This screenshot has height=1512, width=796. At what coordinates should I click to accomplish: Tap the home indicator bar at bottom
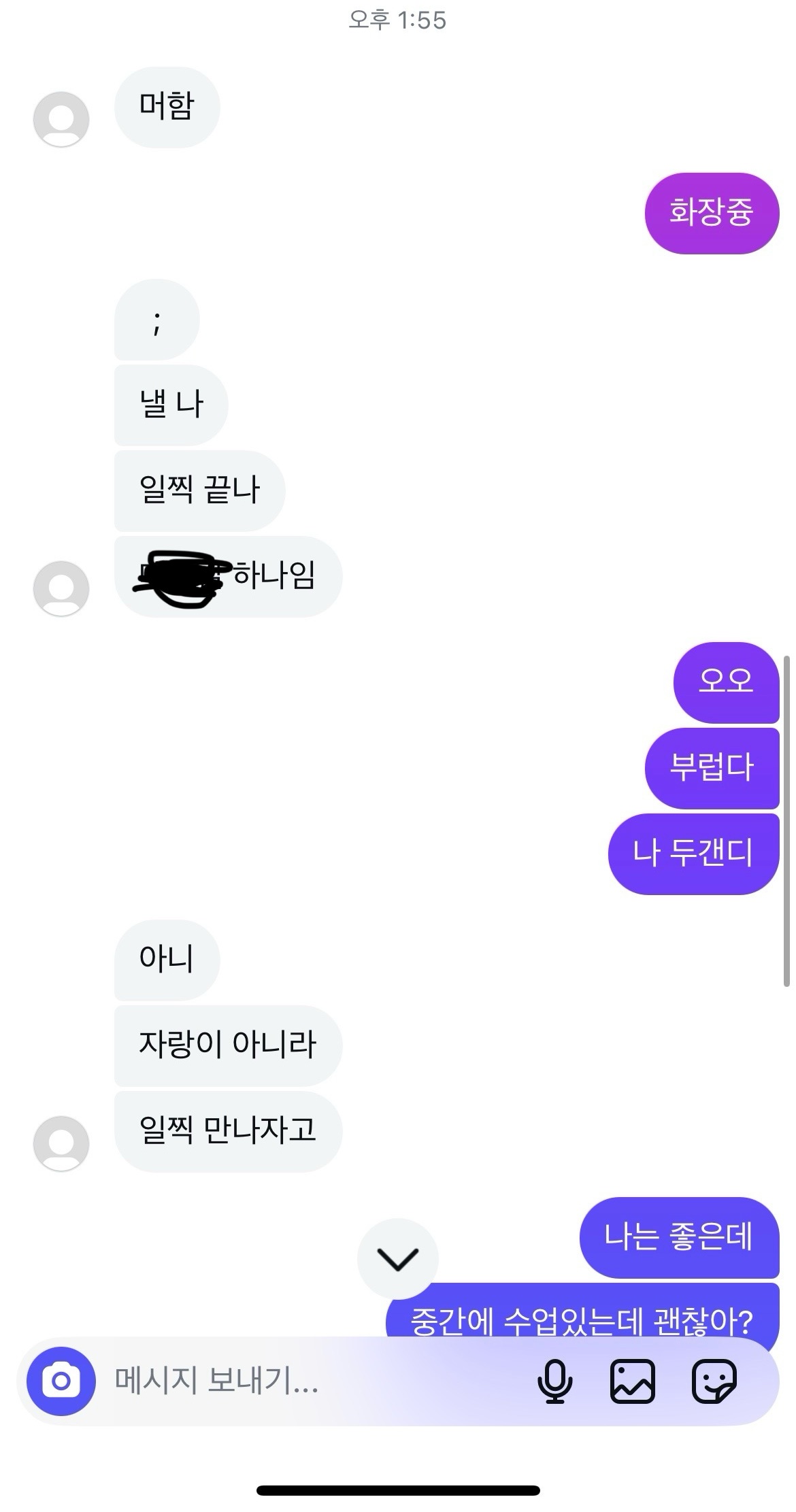(398, 1490)
